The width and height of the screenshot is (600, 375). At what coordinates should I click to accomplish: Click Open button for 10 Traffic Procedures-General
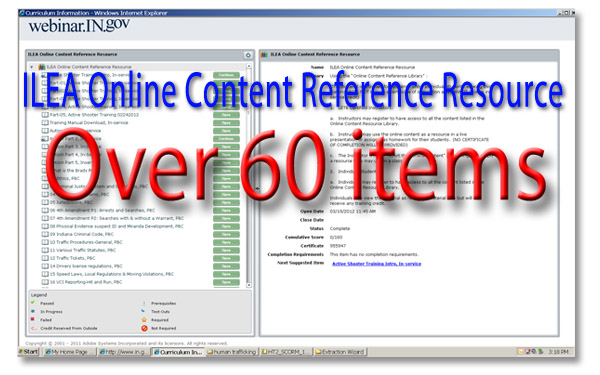(x=226, y=242)
